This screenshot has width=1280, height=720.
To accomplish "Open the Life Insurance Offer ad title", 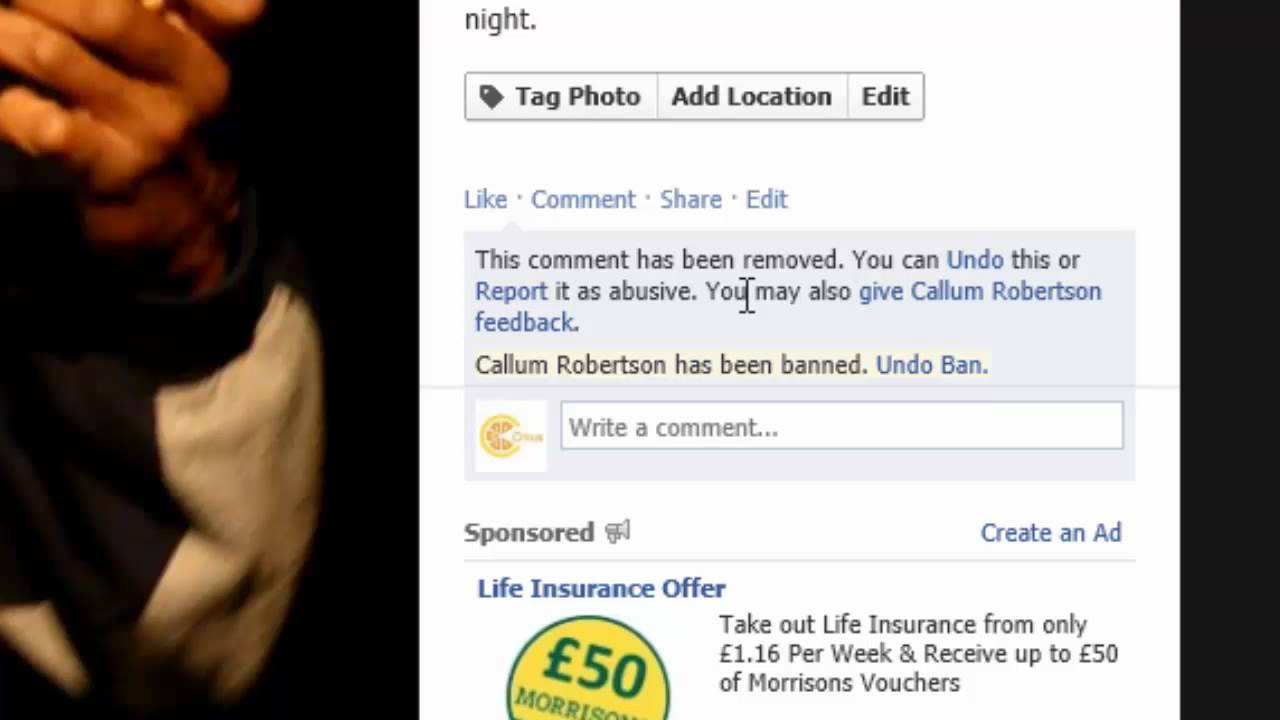I will [601, 588].
